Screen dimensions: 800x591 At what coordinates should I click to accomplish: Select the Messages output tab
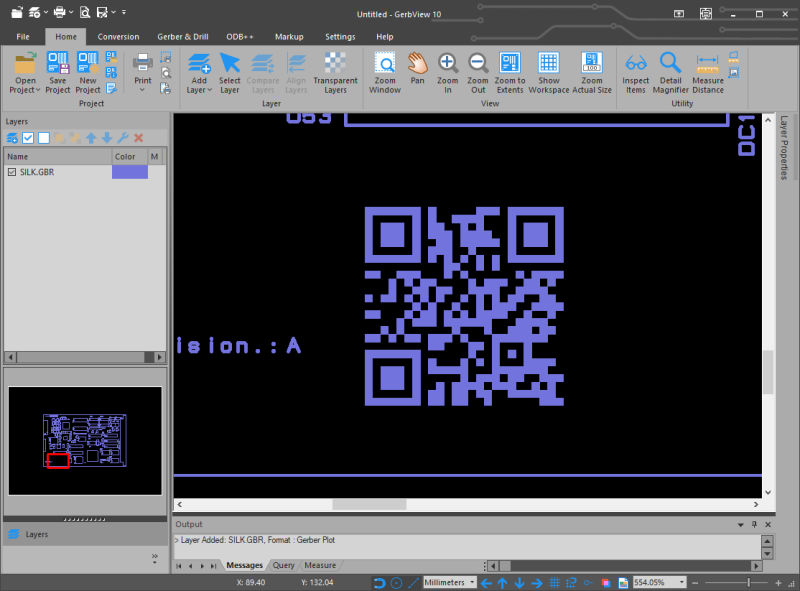click(244, 565)
